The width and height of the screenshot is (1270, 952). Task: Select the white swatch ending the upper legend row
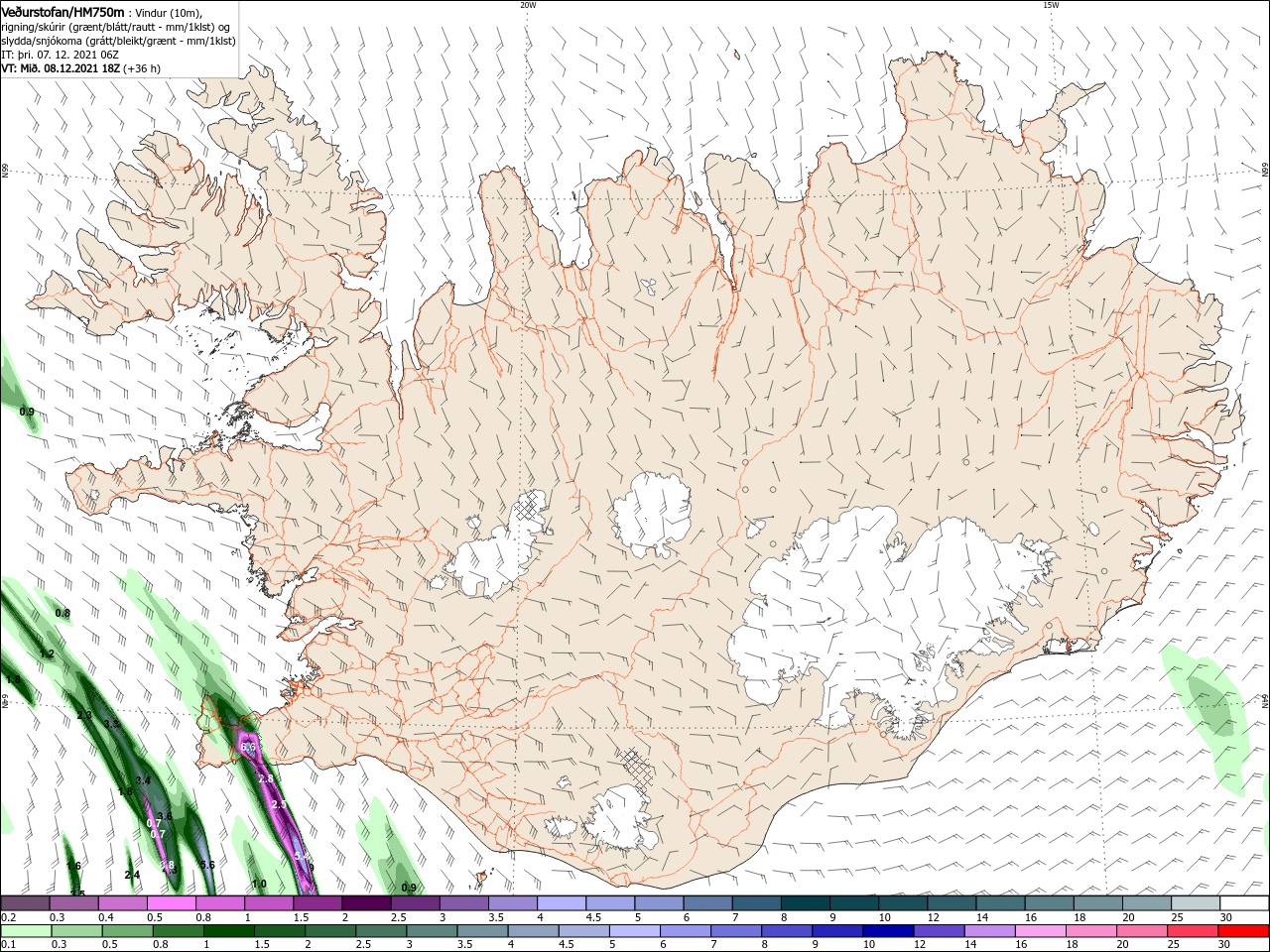coord(1244,903)
